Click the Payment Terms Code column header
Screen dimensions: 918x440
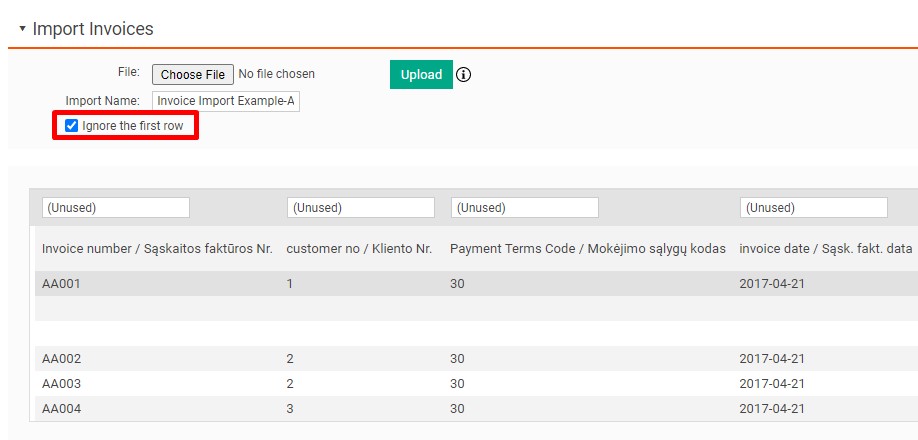pos(588,248)
